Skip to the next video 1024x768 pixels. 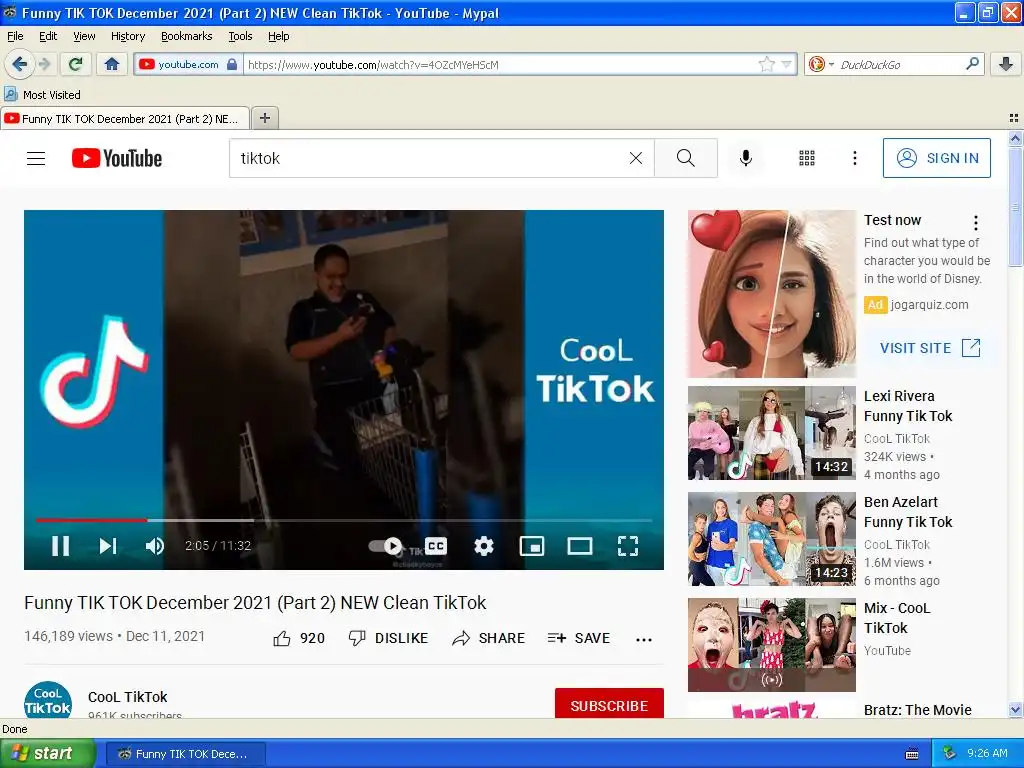108,546
